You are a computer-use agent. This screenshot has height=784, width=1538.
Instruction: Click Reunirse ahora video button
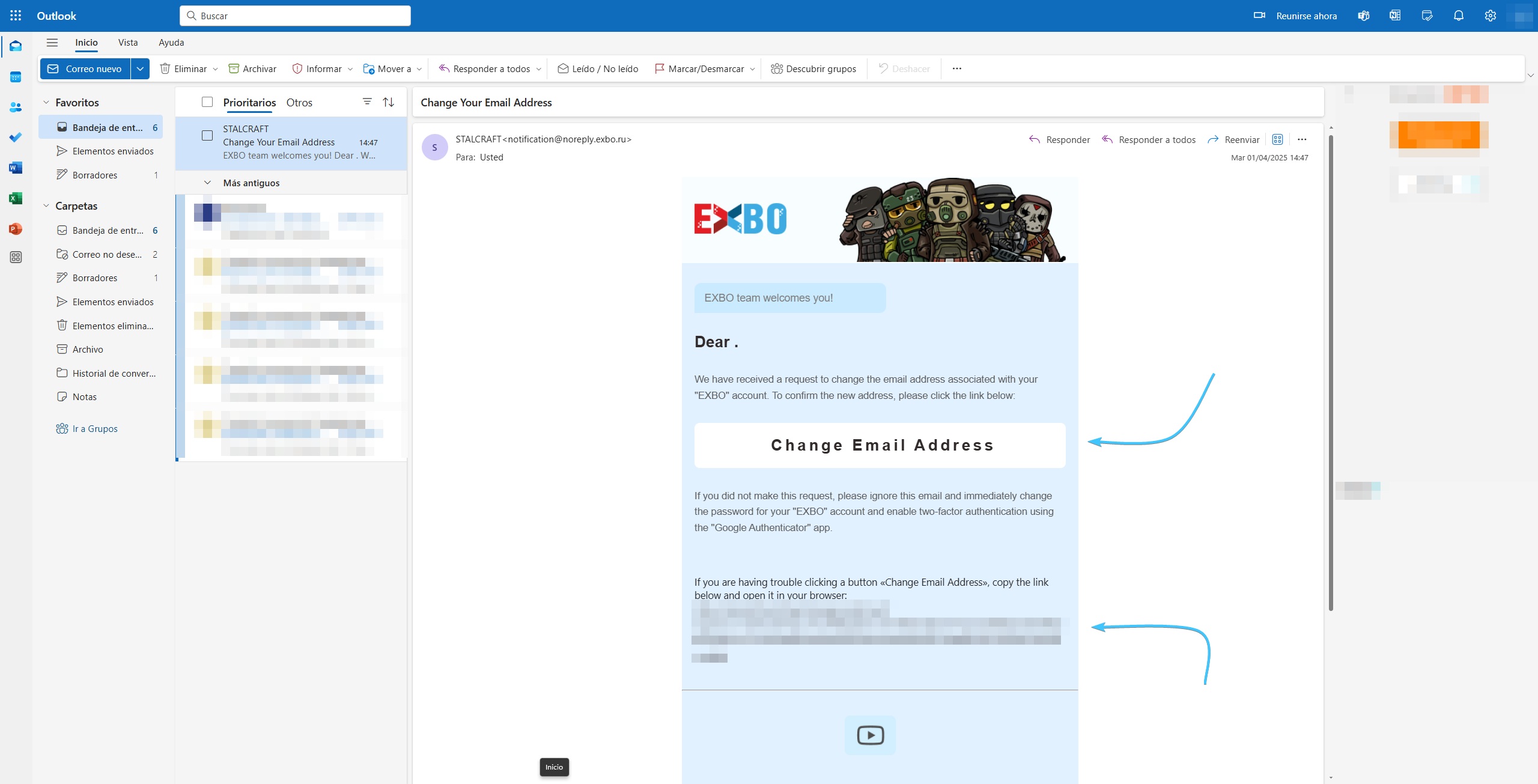point(1295,16)
